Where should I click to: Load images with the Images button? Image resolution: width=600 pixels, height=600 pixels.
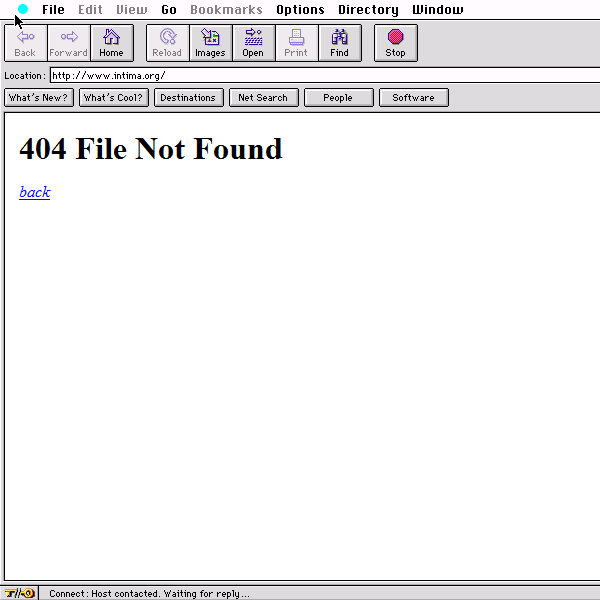[x=210, y=43]
